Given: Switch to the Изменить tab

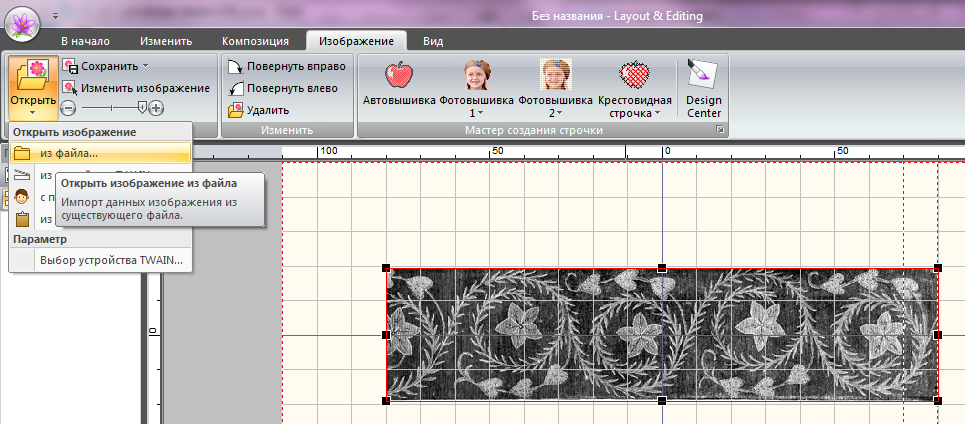Looking at the screenshot, I should 166,41.
